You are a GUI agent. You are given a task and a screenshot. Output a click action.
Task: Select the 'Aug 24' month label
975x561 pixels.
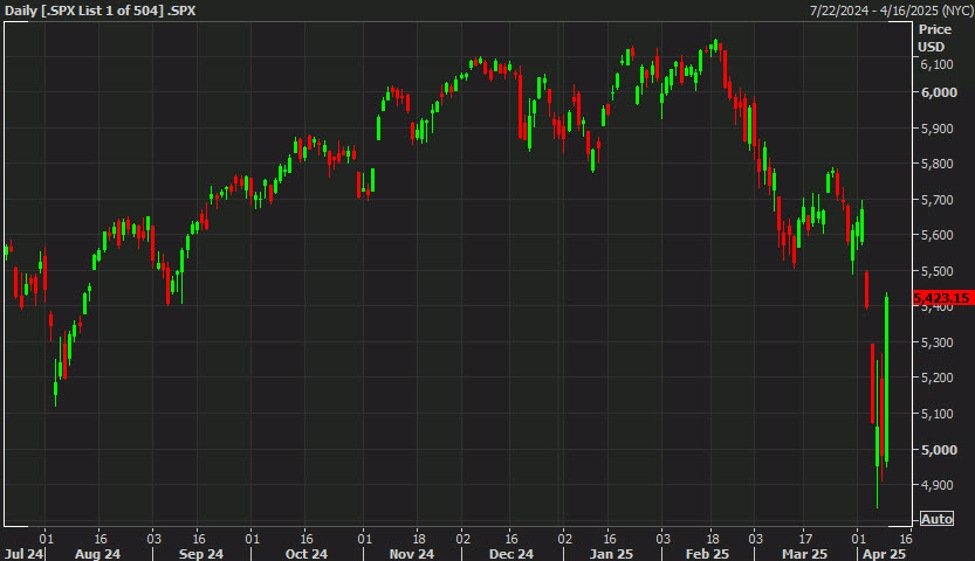tap(98, 553)
